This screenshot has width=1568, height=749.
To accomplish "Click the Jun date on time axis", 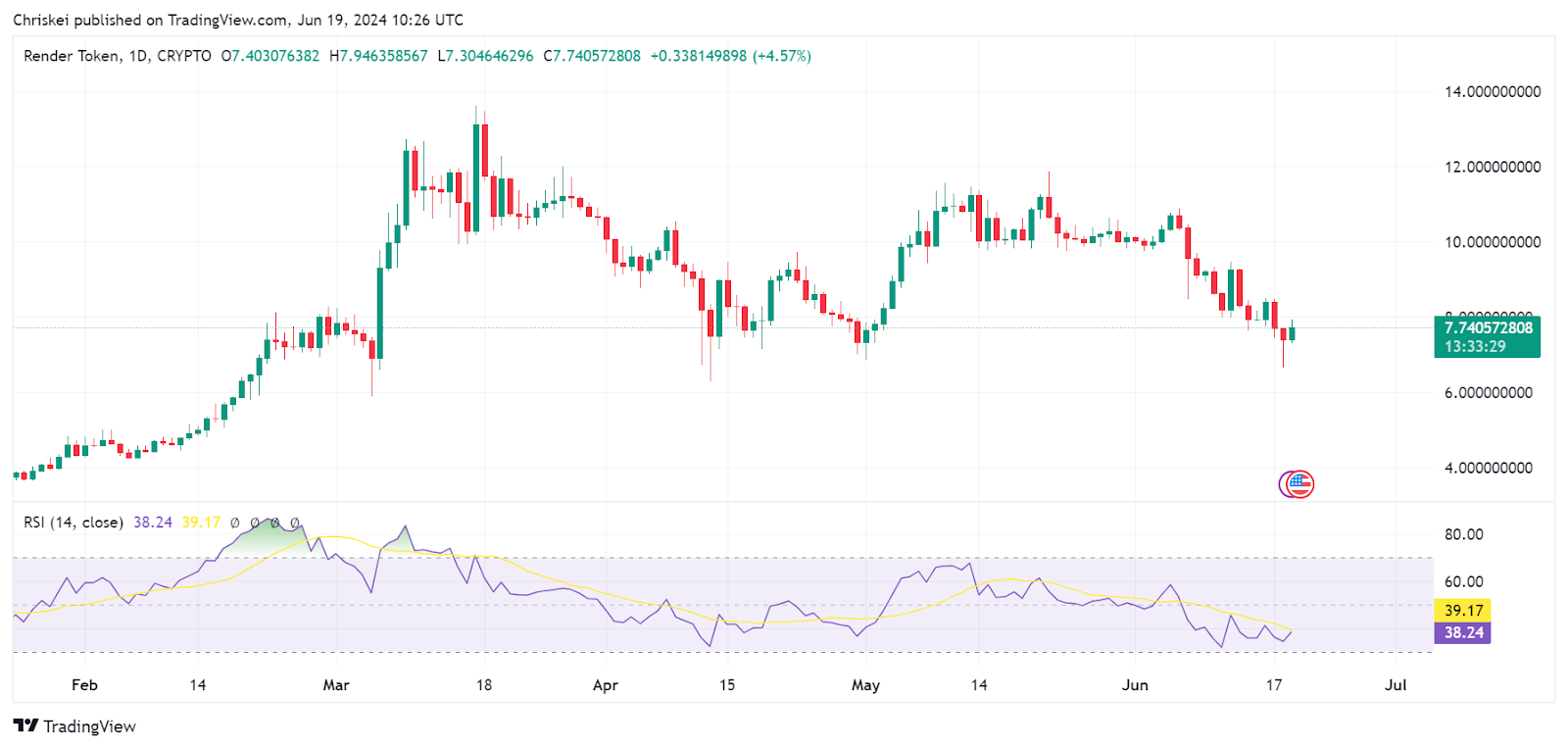I will (1135, 685).
